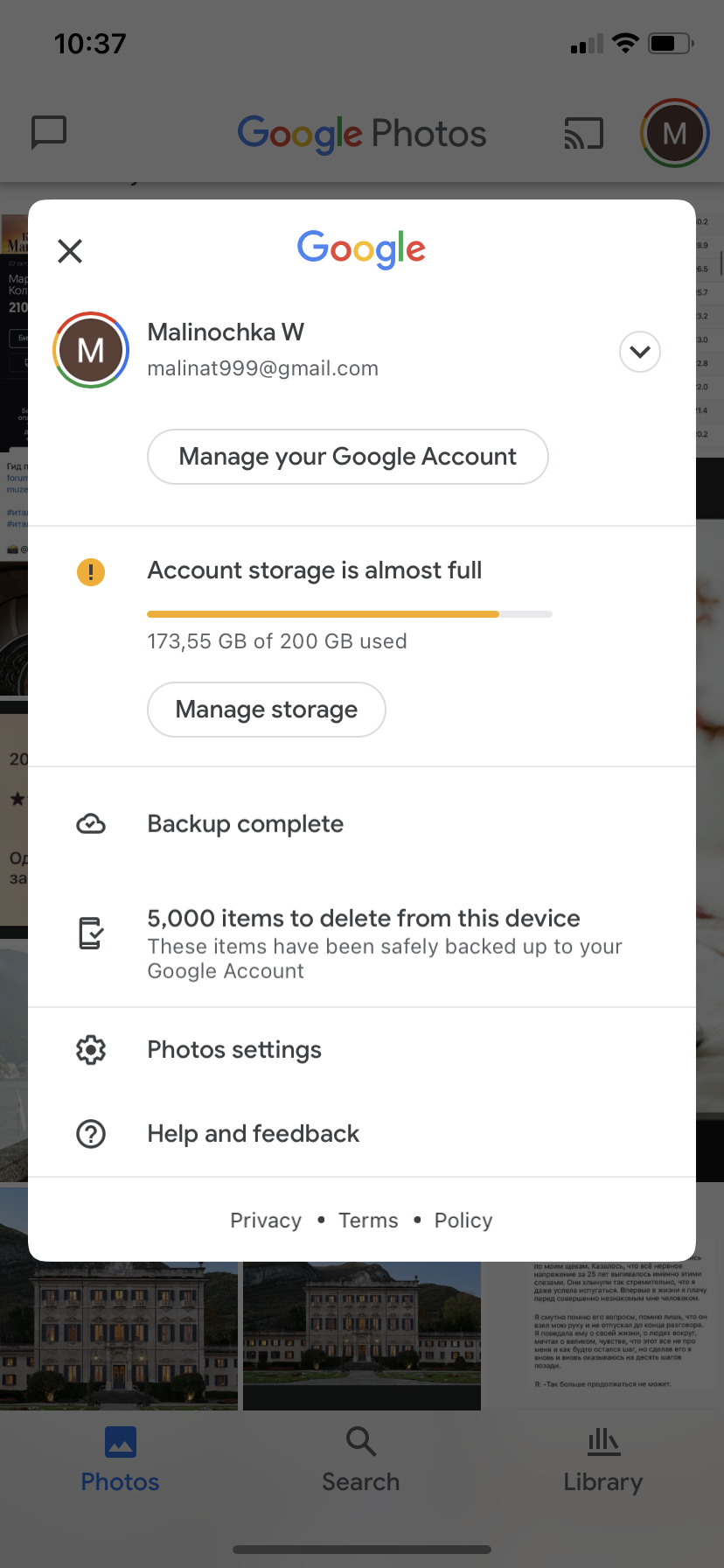This screenshot has width=724, height=1568.
Task: Tap the Cast icon in header
Action: 583,134
